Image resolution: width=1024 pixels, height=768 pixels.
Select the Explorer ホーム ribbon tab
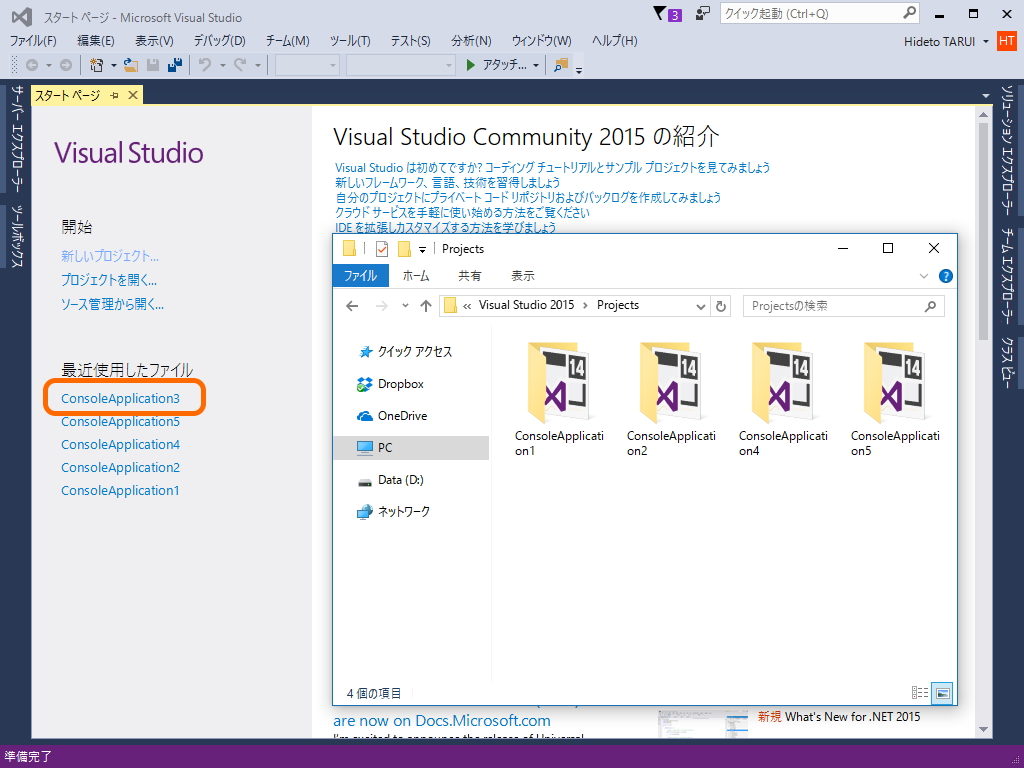(x=416, y=276)
